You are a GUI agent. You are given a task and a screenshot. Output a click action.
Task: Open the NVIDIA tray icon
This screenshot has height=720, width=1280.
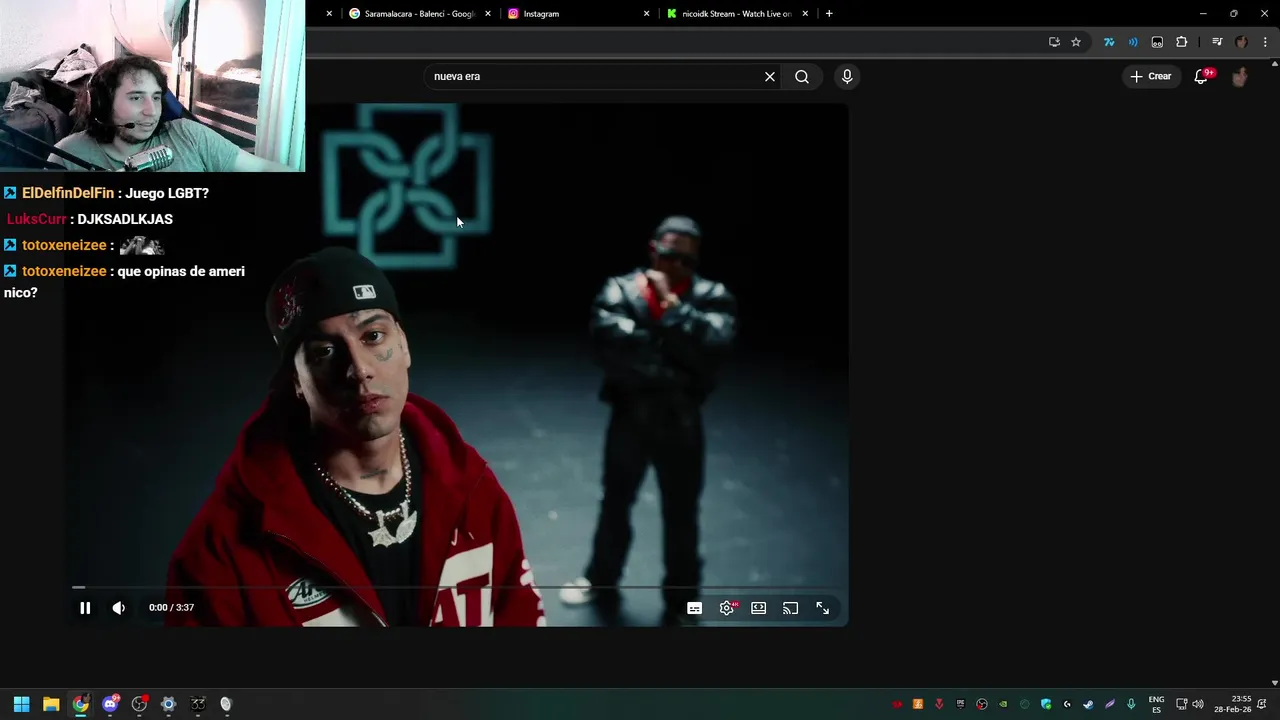point(1003,704)
